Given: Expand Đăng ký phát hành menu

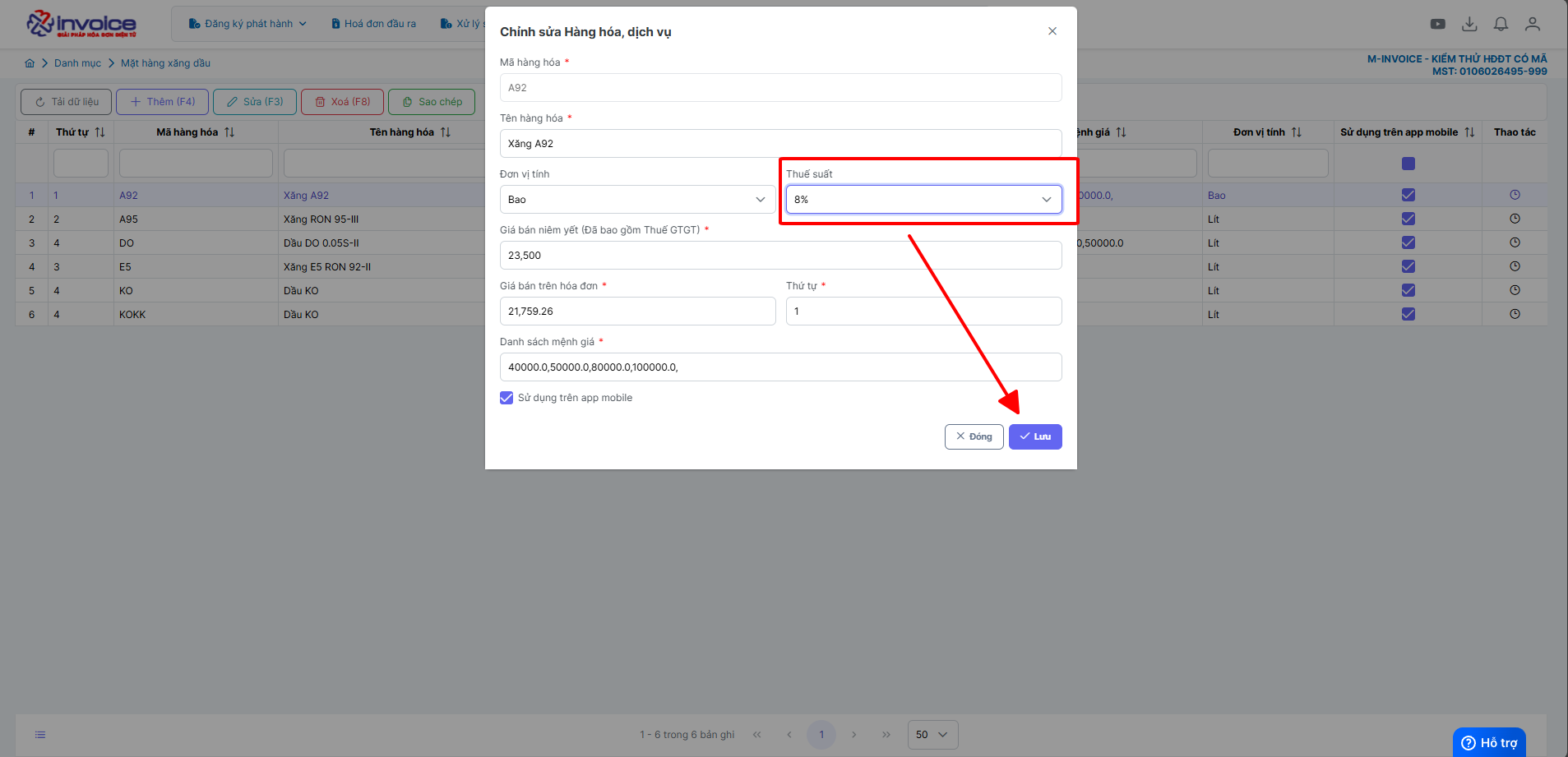Looking at the screenshot, I should coord(247,24).
